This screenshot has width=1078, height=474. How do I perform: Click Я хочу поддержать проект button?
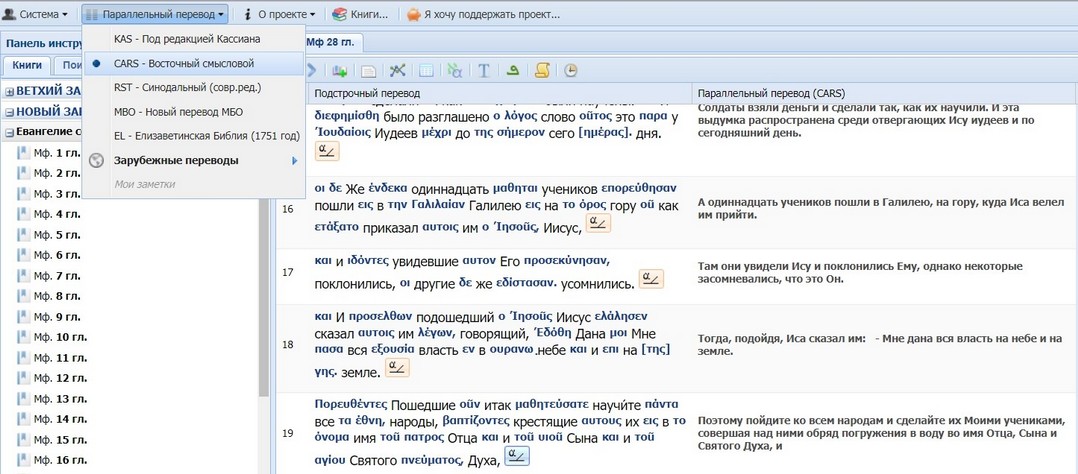(482, 14)
